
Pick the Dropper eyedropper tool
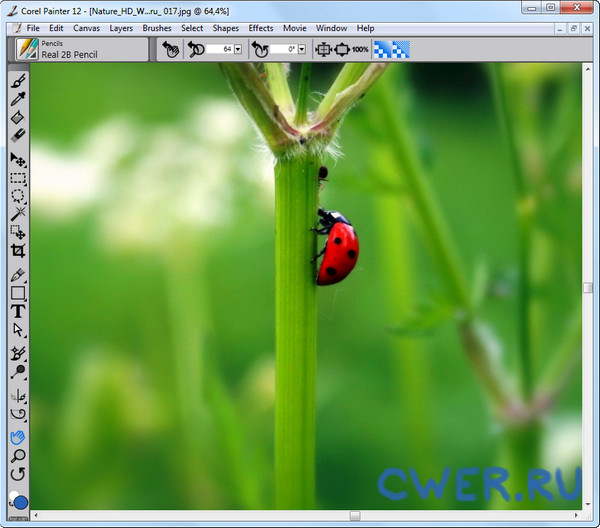coord(18,99)
